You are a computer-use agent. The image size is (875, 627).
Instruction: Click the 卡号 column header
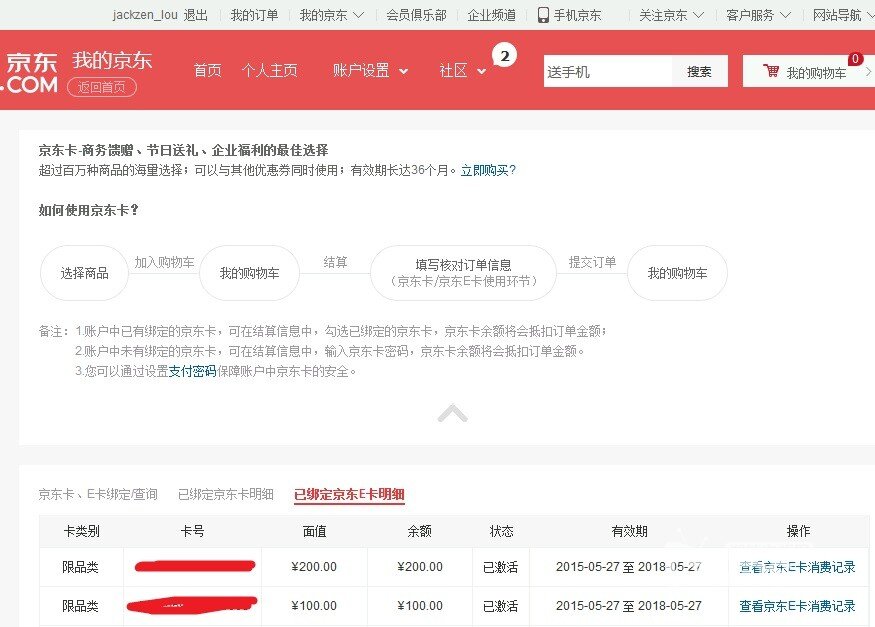193,531
